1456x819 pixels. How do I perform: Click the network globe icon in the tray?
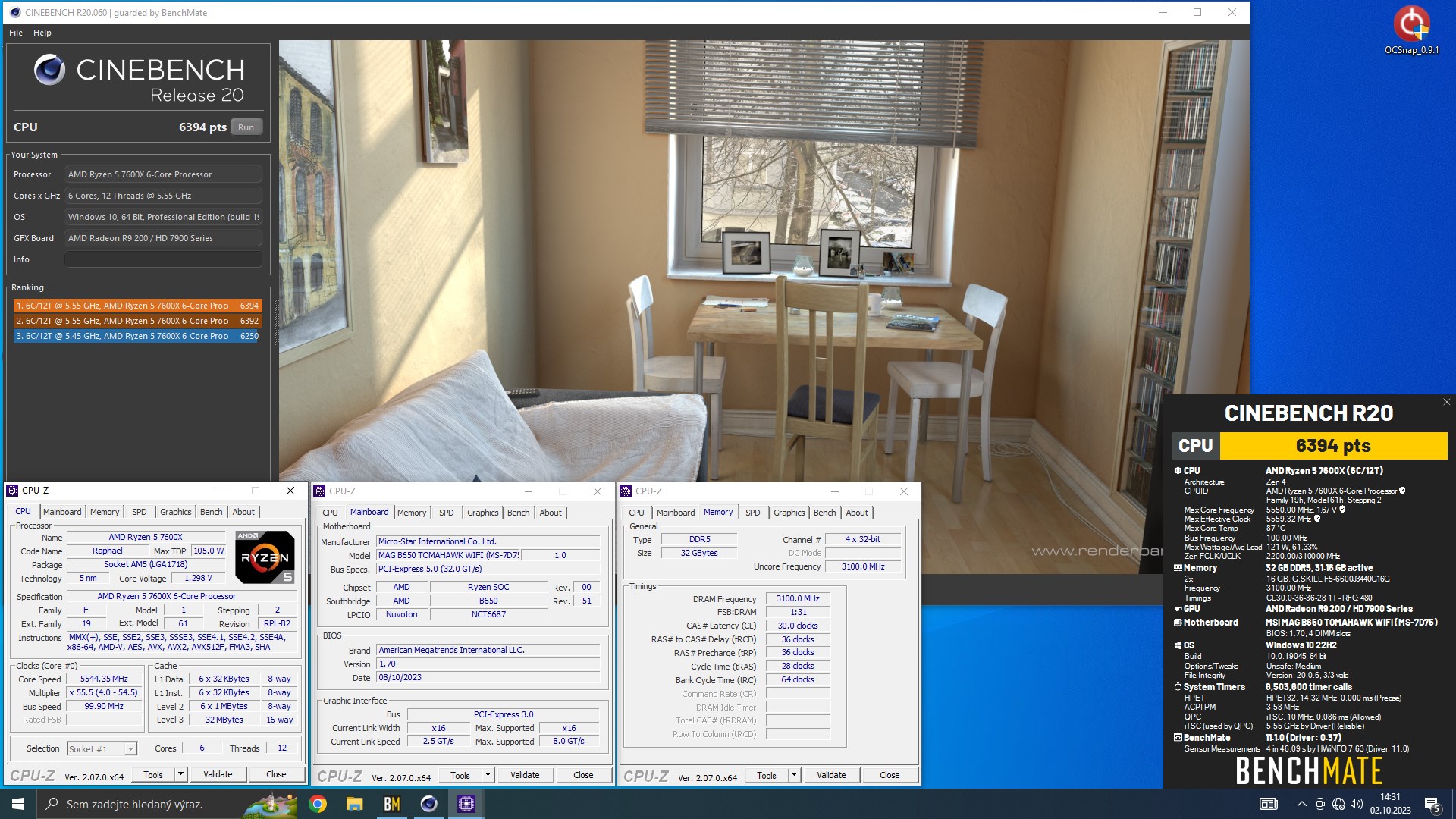(1338, 804)
